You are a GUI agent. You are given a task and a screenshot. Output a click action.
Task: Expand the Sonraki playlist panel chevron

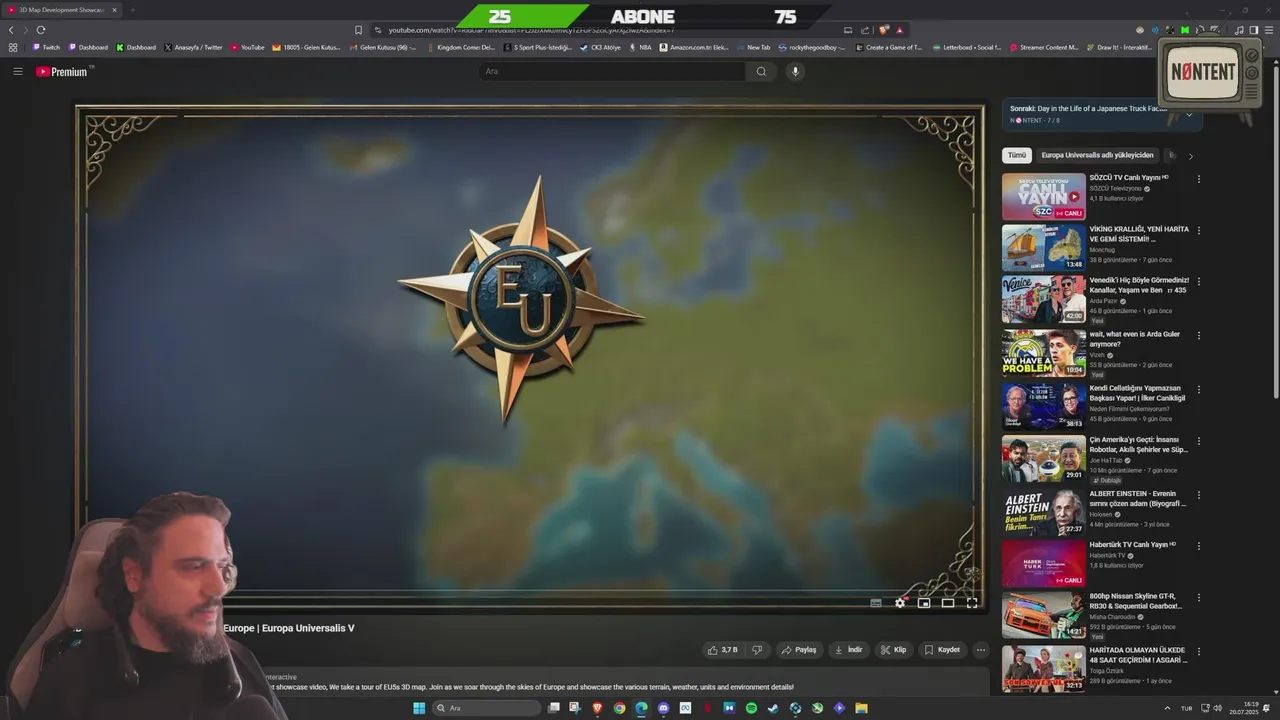[x=1189, y=115]
